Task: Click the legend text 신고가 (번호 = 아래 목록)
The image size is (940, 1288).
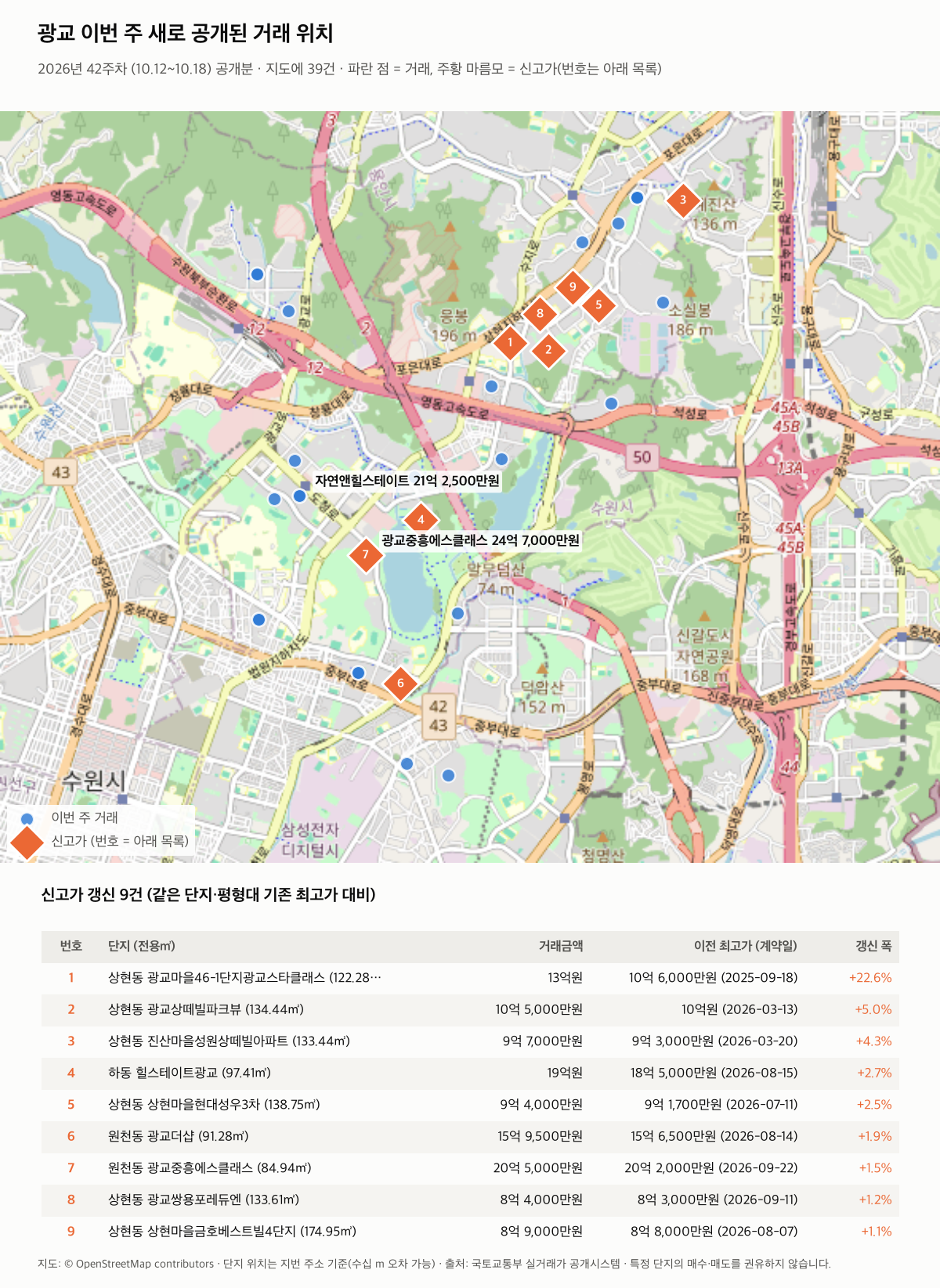Action: [120, 841]
